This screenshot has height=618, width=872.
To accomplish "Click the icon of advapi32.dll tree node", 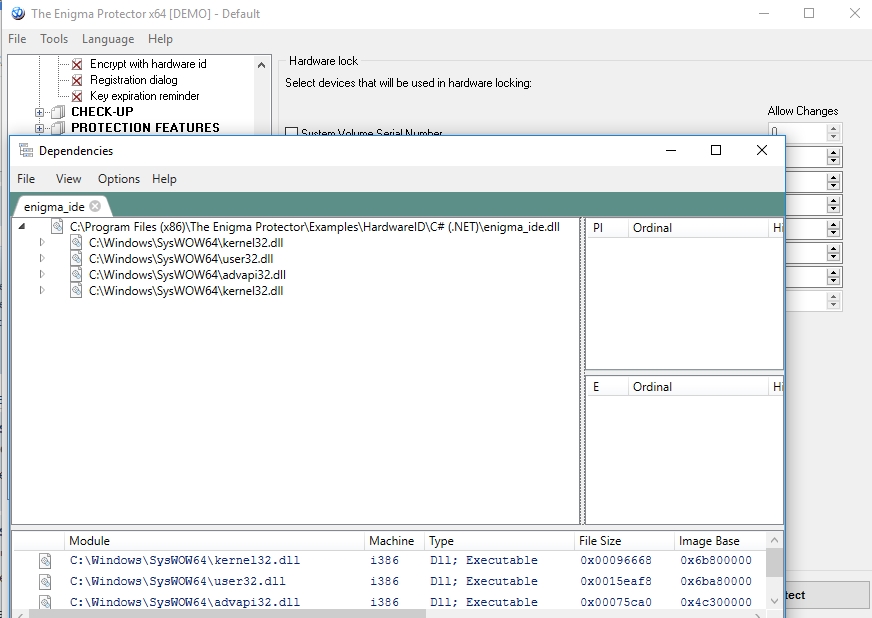I will 76,274.
